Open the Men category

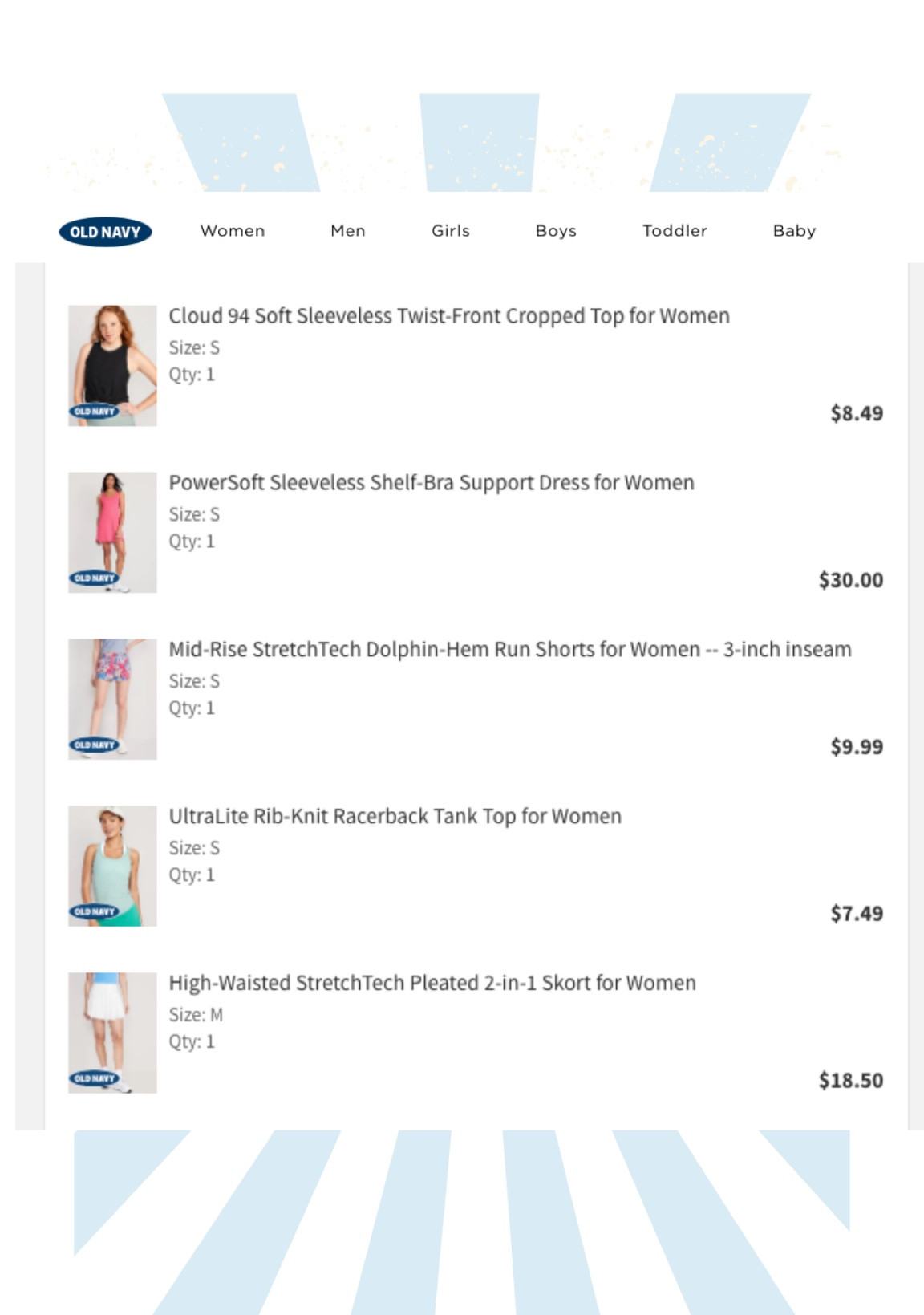[x=348, y=231]
